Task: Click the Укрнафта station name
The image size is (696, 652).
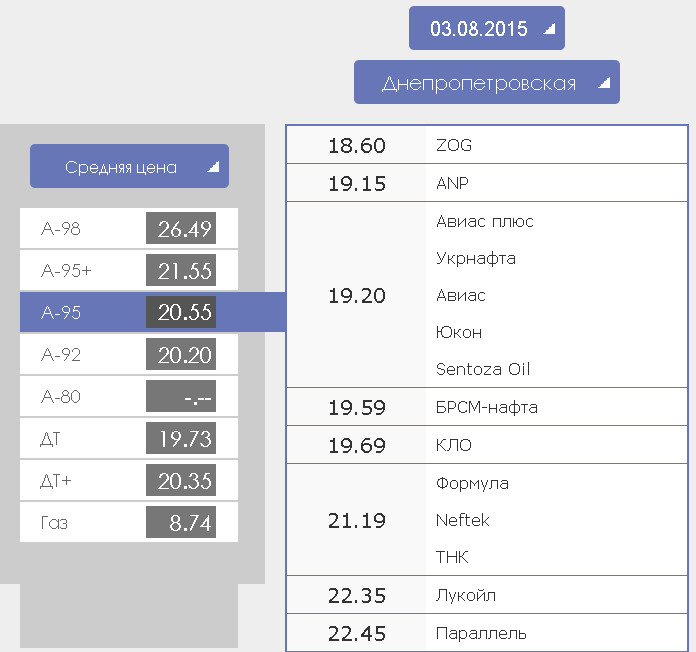Action: point(476,258)
